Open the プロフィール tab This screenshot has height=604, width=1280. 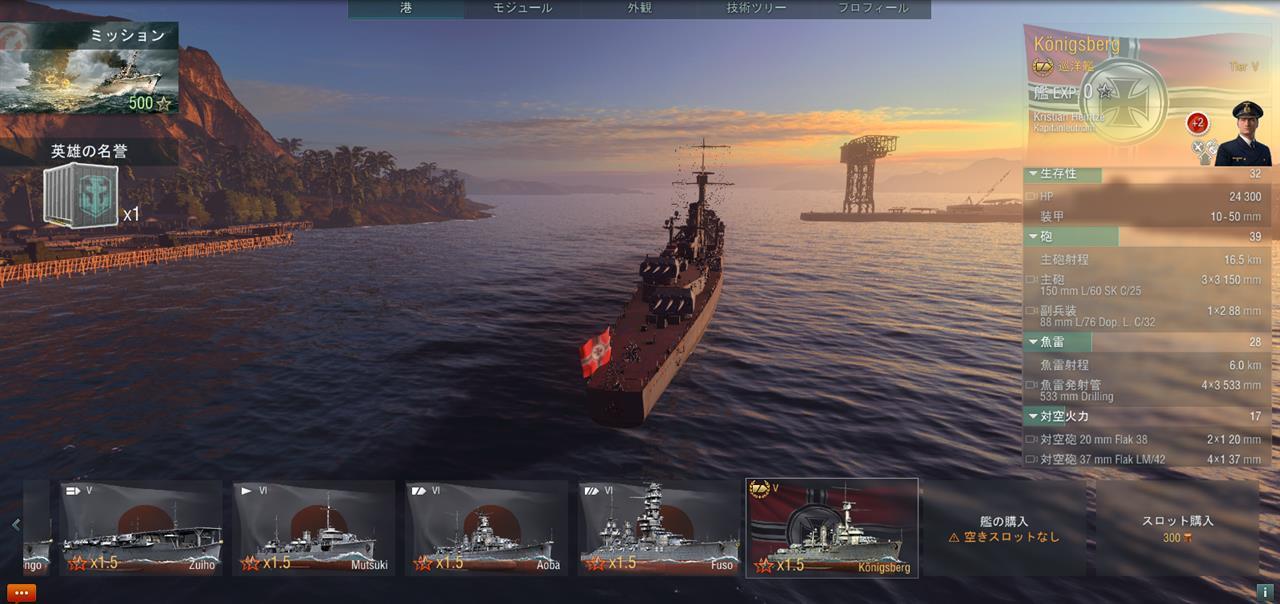(873, 9)
